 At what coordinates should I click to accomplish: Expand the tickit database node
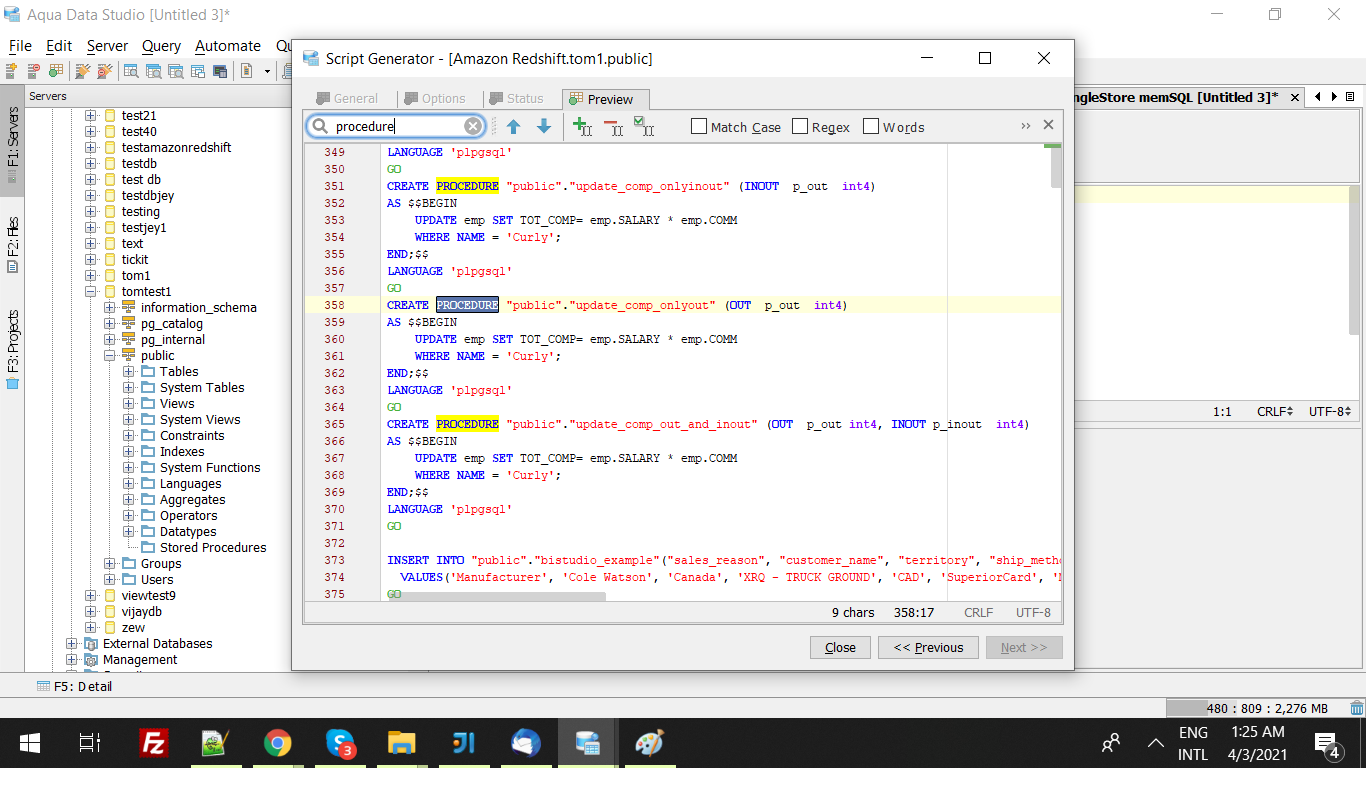91,260
